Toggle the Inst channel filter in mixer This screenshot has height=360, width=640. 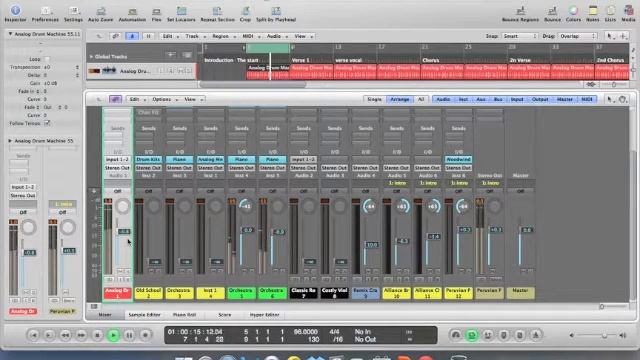coord(463,99)
